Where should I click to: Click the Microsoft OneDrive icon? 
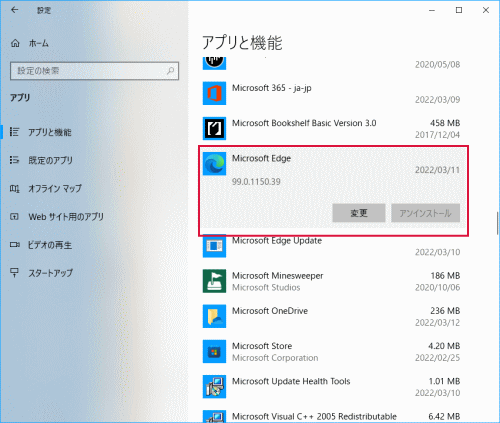pyautogui.click(x=214, y=316)
